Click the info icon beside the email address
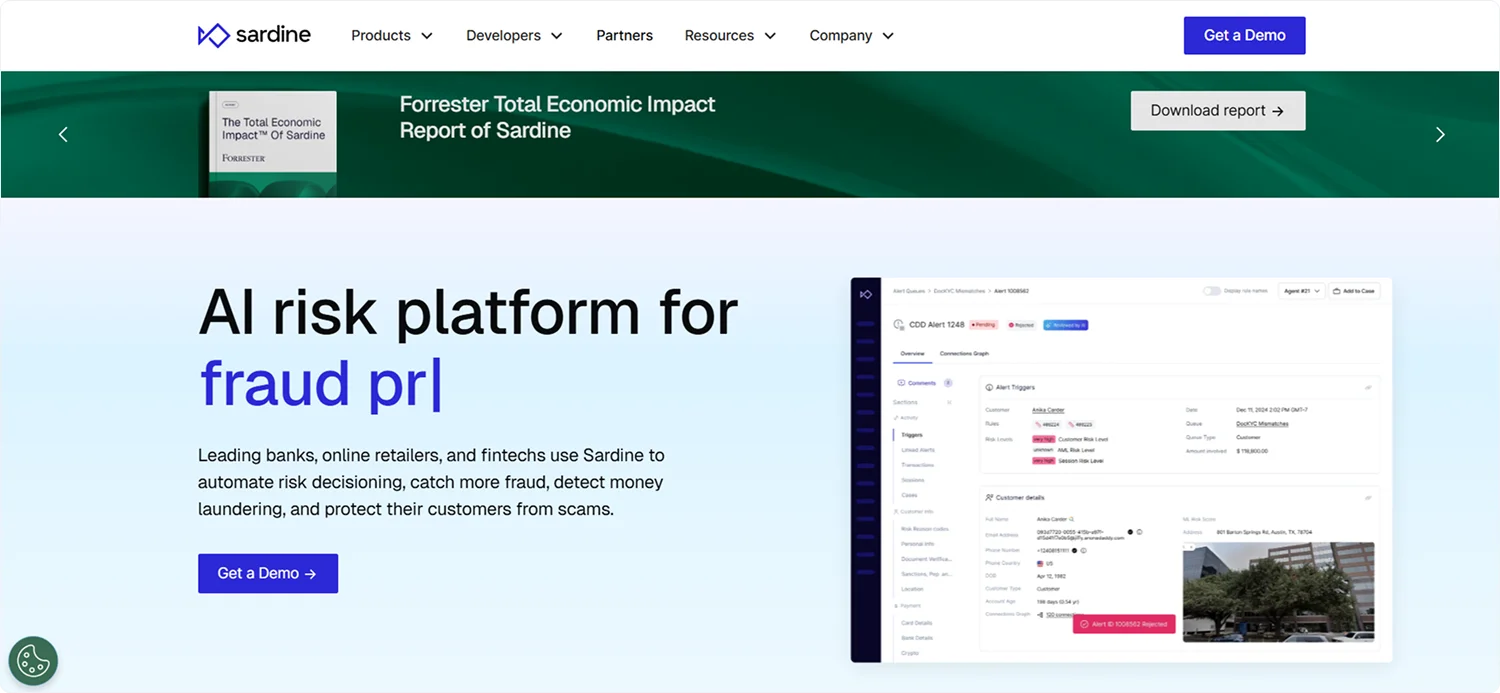 [1139, 532]
